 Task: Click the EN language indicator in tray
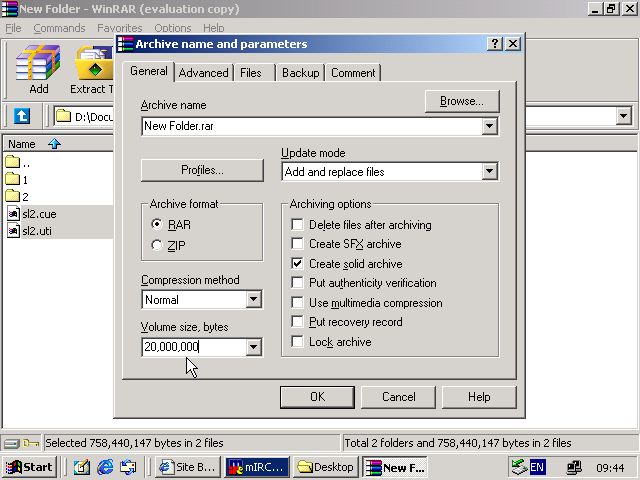(x=537, y=467)
